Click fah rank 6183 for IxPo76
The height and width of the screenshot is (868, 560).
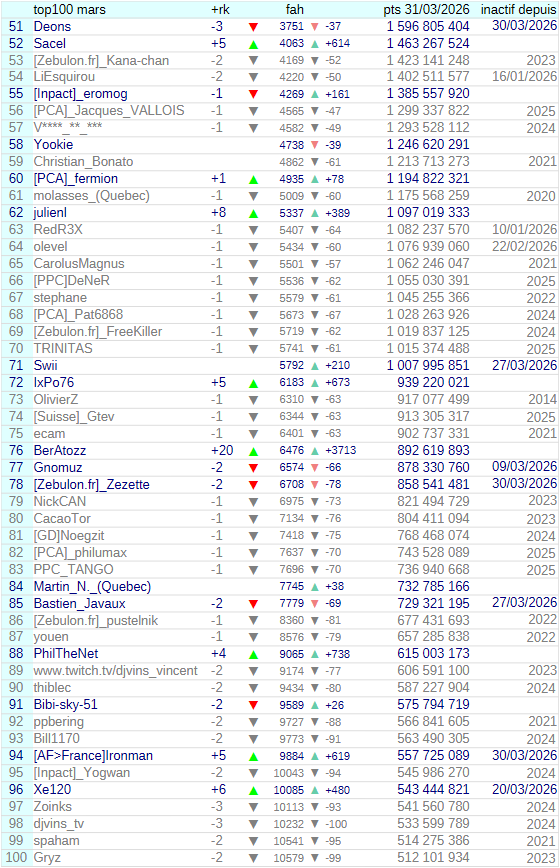pyautogui.click(x=292, y=383)
